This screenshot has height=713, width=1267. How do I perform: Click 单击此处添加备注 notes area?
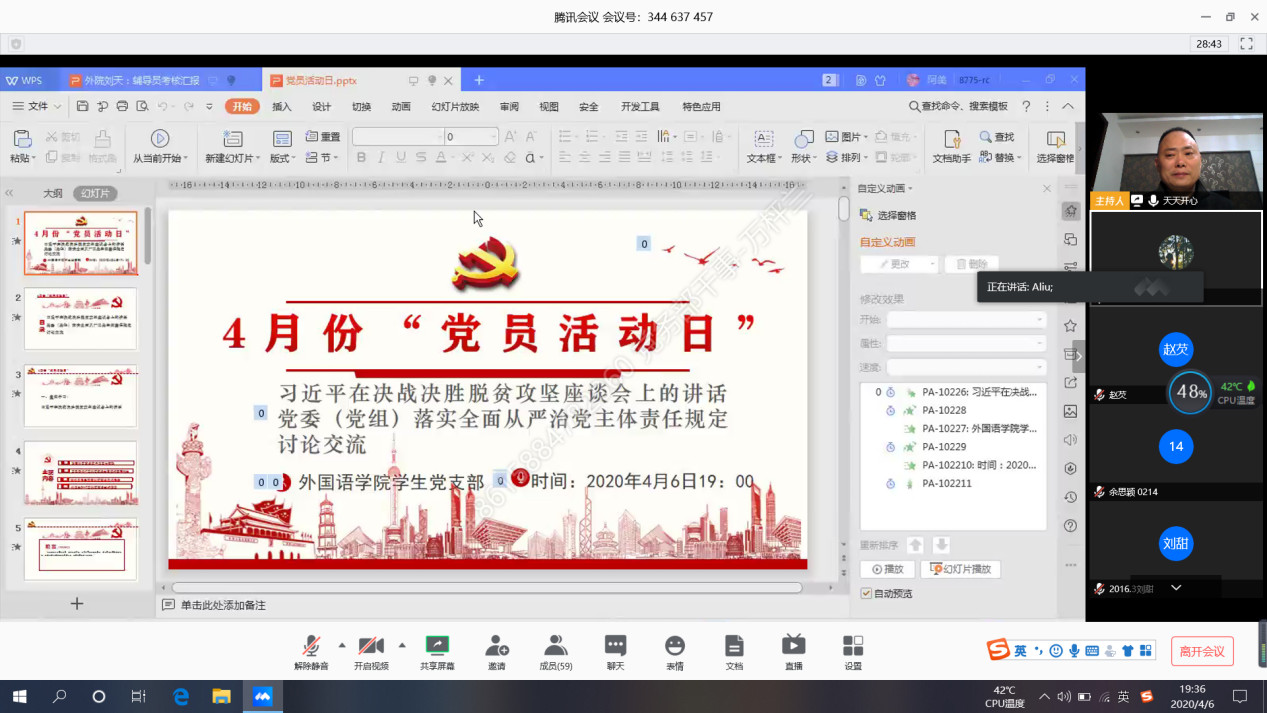click(223, 605)
